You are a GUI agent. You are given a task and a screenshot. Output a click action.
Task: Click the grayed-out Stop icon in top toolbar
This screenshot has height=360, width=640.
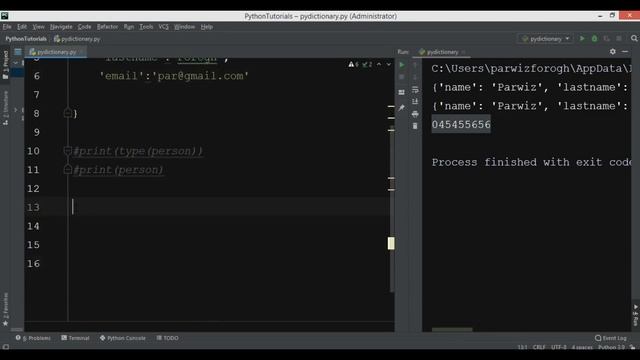pos(619,38)
